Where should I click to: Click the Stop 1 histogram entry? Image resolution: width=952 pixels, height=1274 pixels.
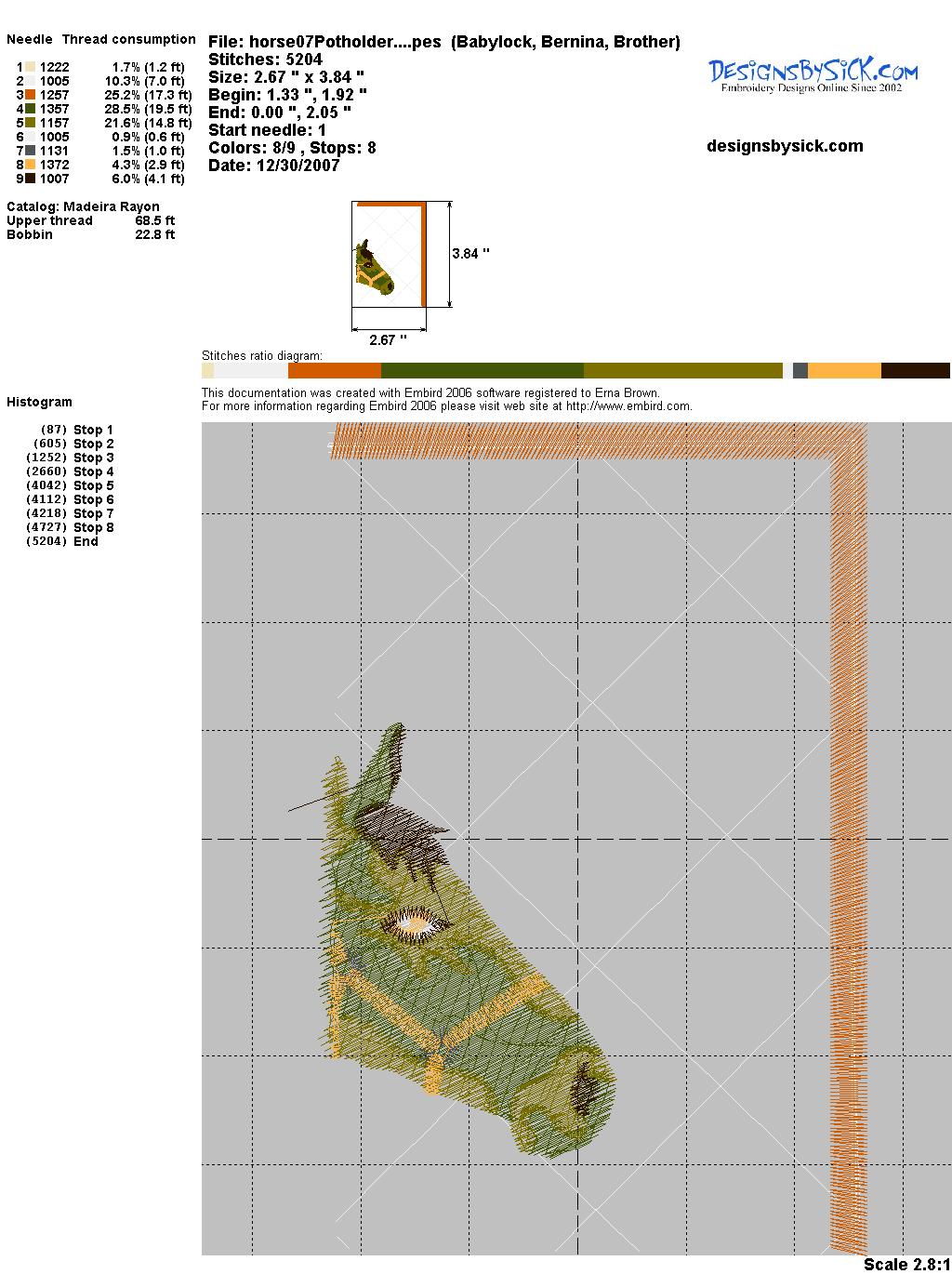coord(93,430)
